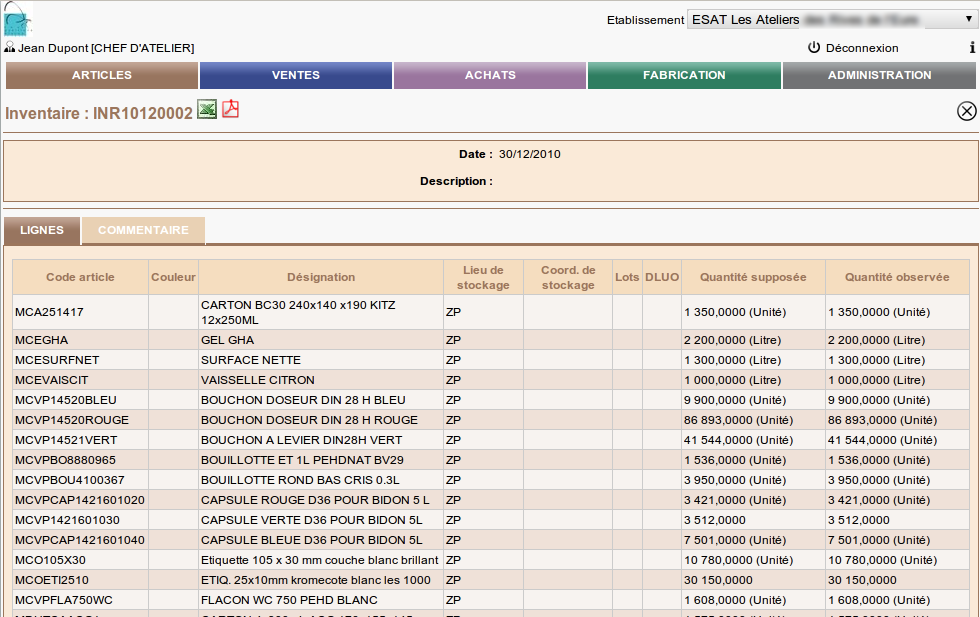Click the Code article column header
Screen dimensions: 980x617
[80, 277]
